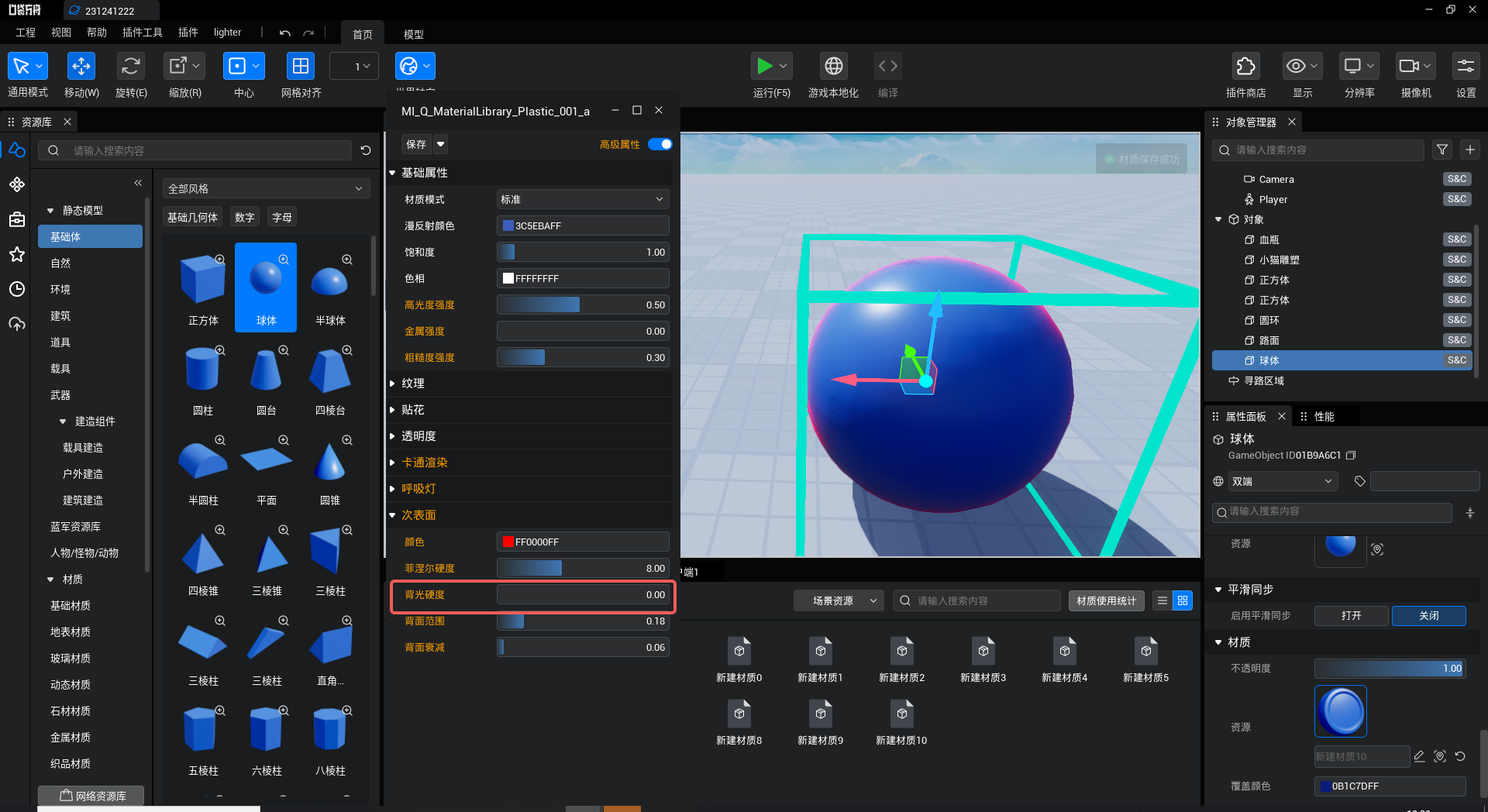
Task: Expand the 透明度 section
Action: pos(392,436)
